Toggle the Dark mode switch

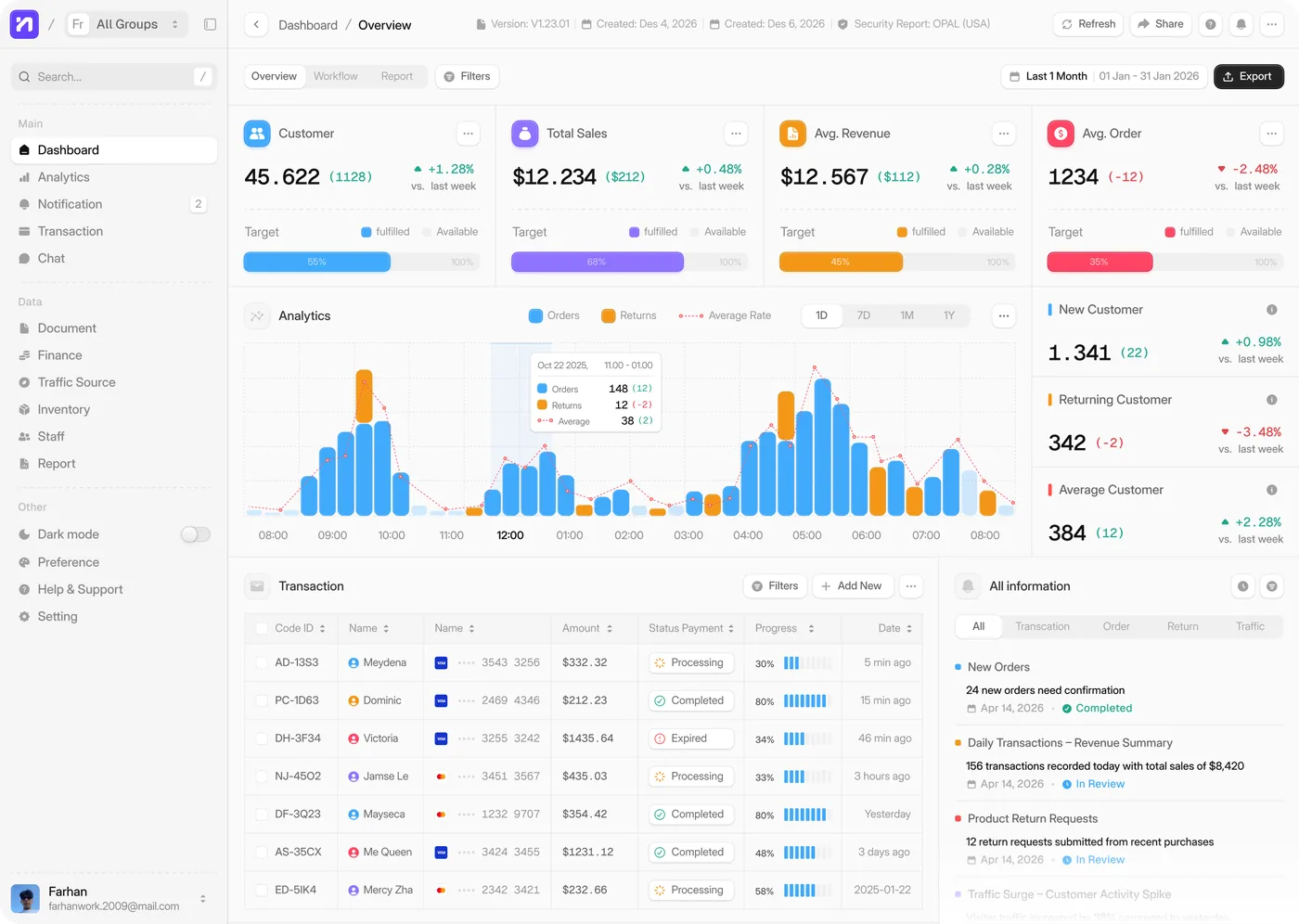[x=196, y=534]
